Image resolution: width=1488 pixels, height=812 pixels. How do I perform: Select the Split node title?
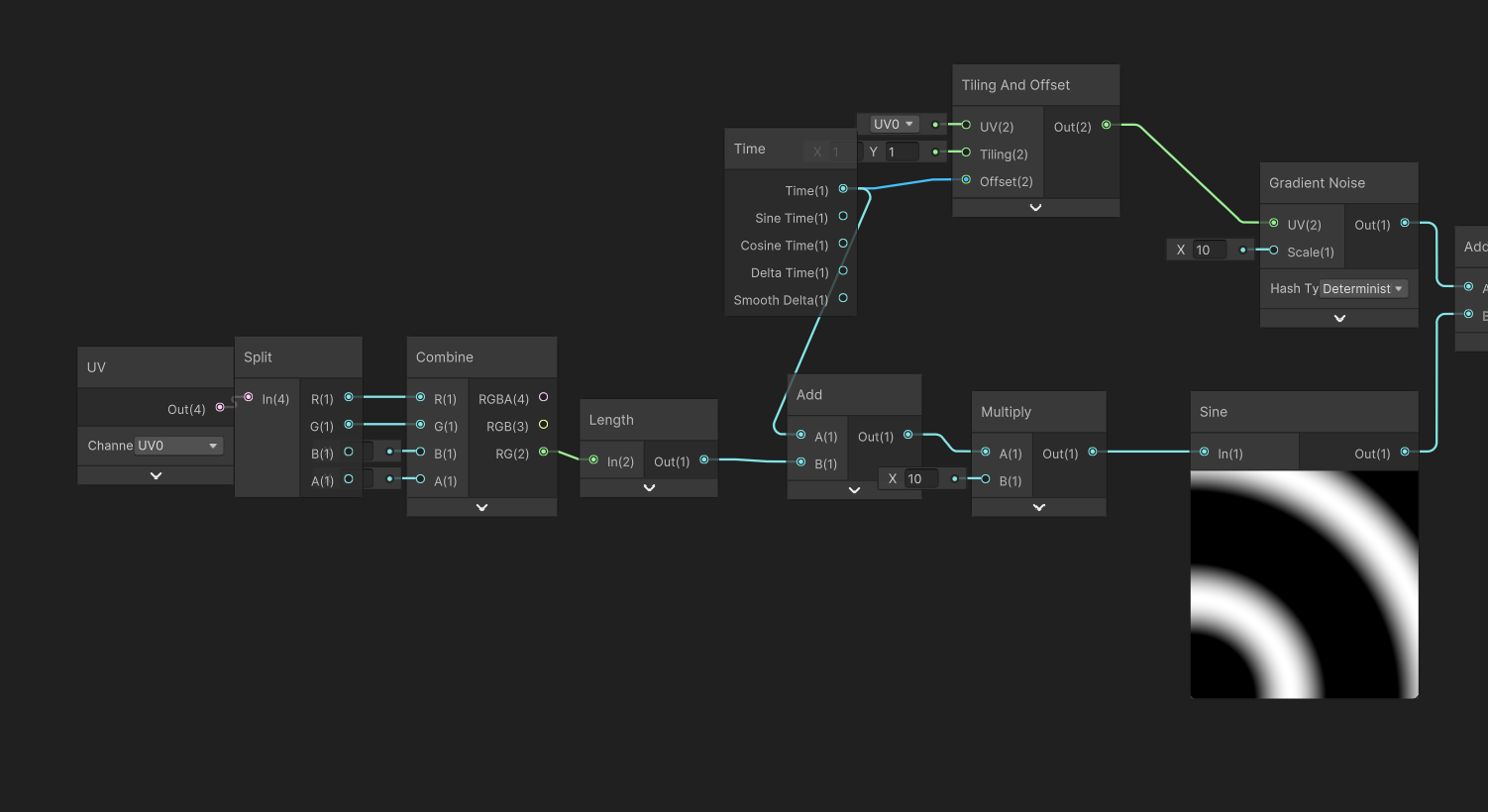point(258,357)
